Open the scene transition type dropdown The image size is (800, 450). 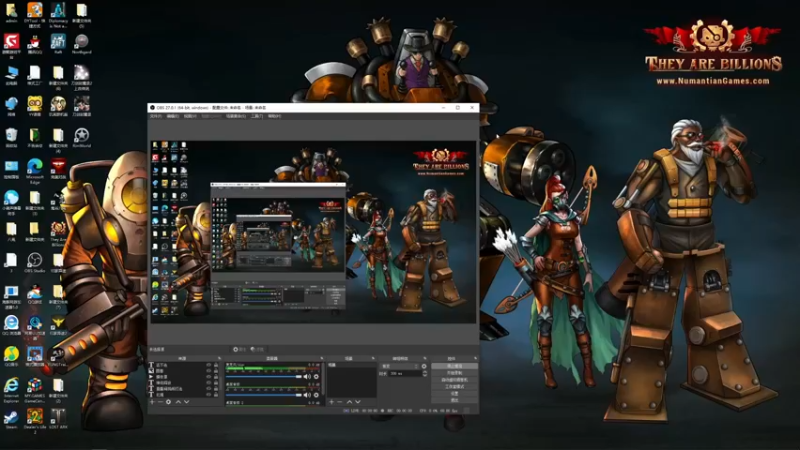[399, 366]
